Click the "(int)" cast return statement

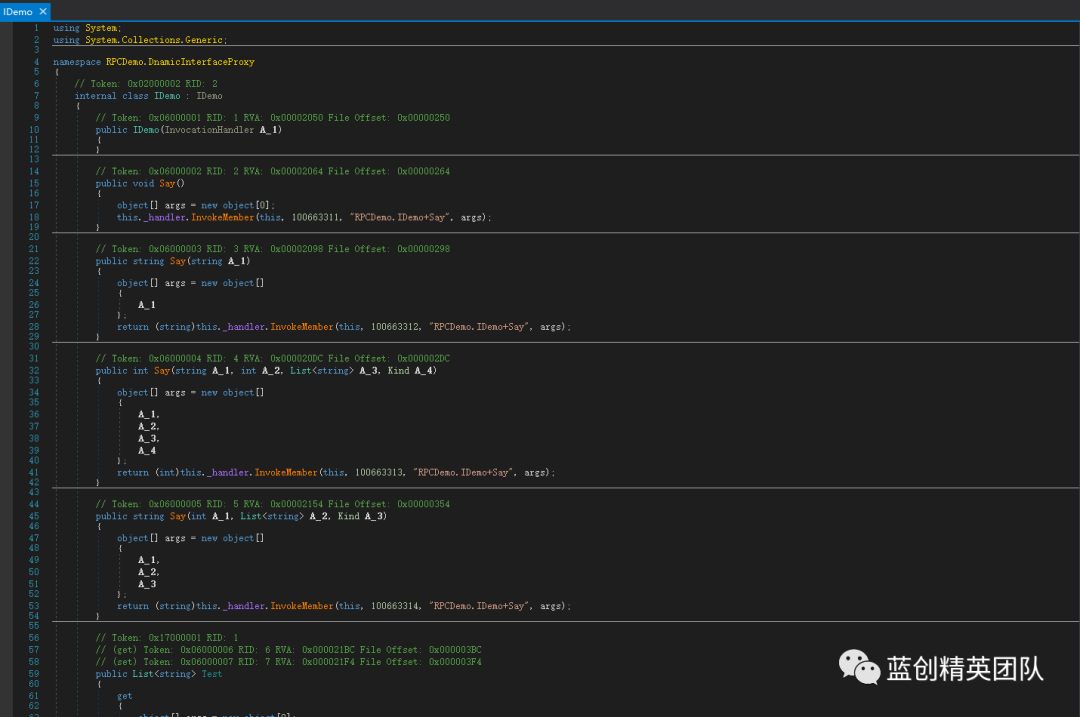coord(336,472)
